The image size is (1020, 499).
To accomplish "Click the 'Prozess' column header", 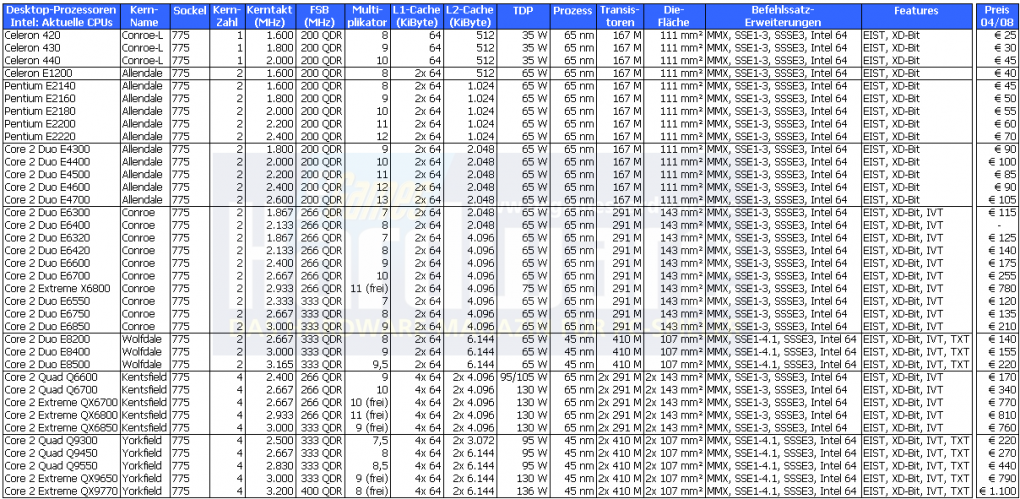I will coord(574,16).
